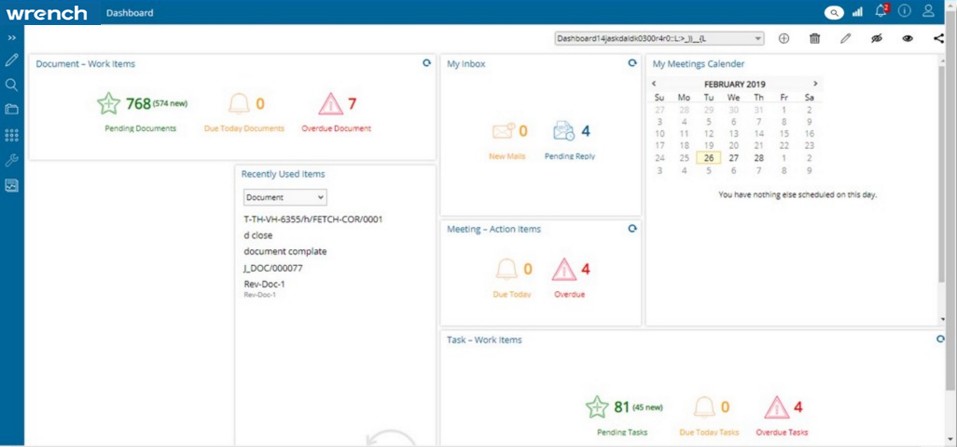This screenshot has height=447, width=957.
Task: Refresh the My Inbox widget
Action: 632,63
